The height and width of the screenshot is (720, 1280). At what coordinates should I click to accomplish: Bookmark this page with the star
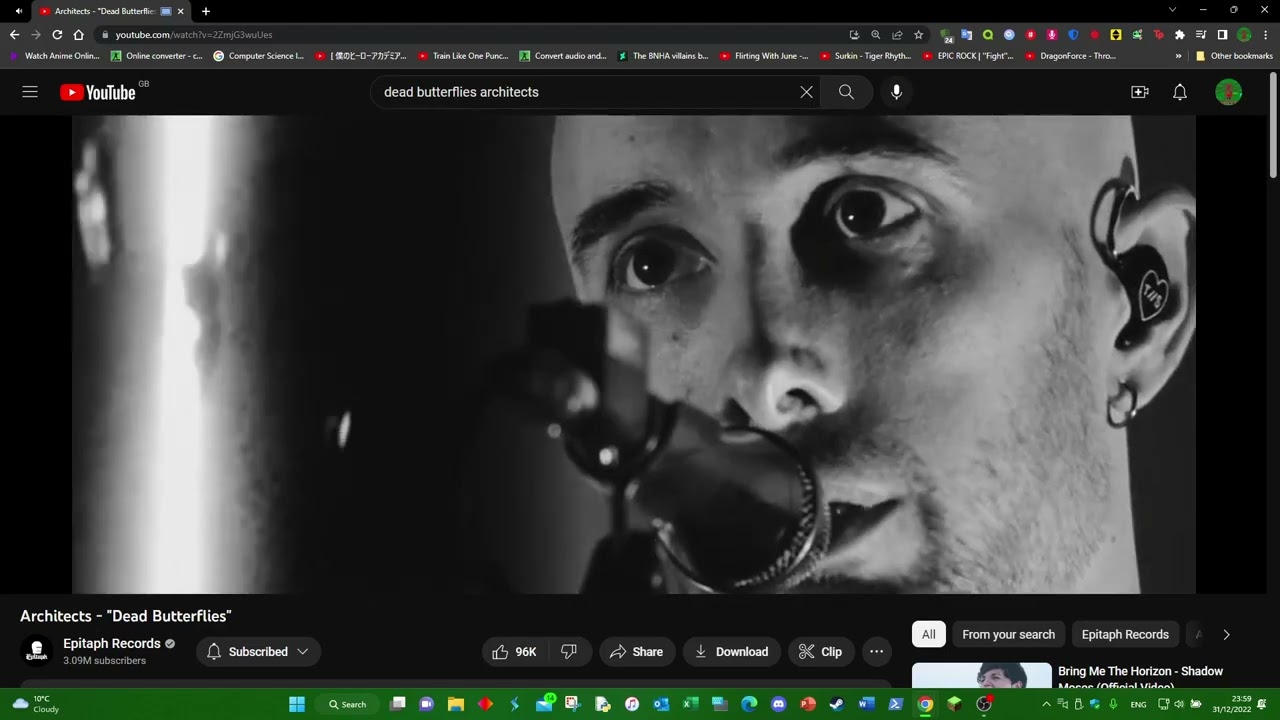(919, 34)
